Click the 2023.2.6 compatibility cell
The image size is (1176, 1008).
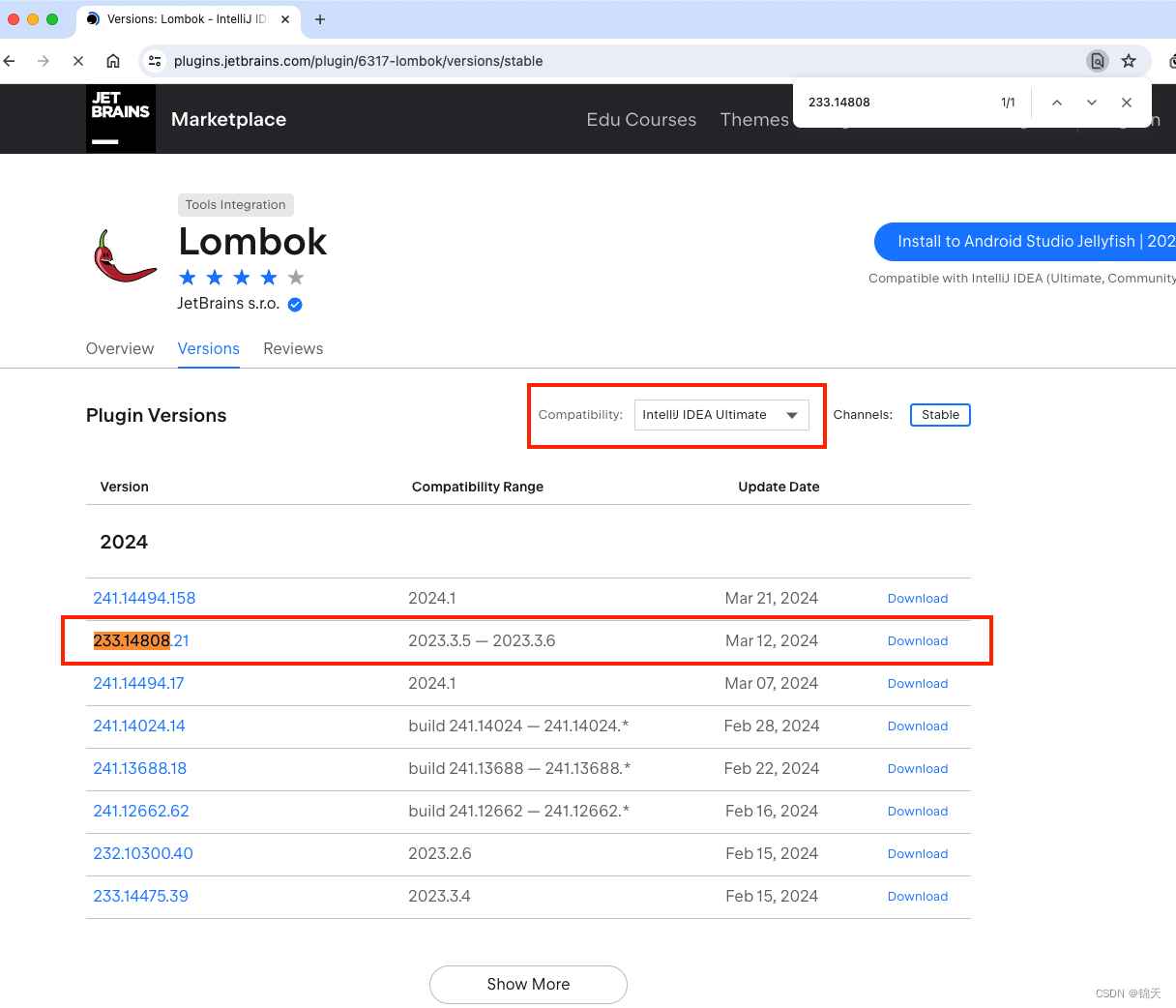tap(440, 853)
